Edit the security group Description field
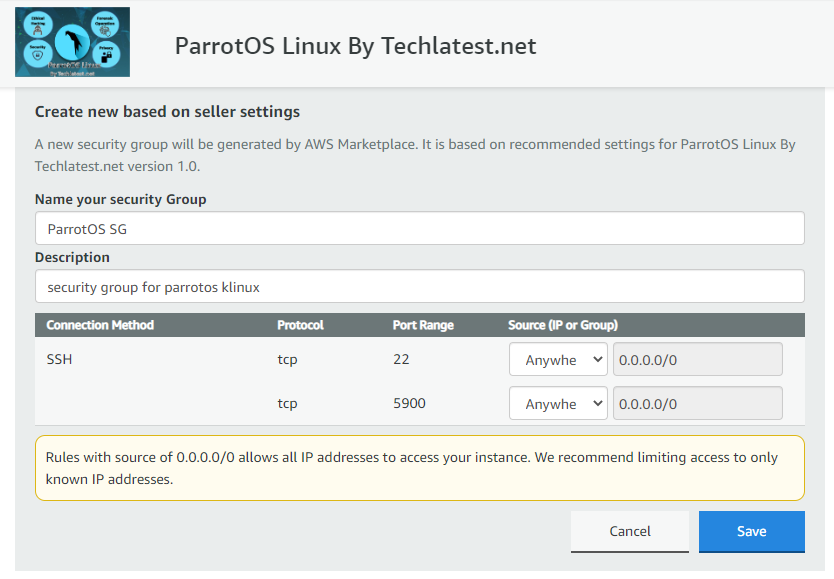The height and width of the screenshot is (579, 834). click(x=420, y=287)
